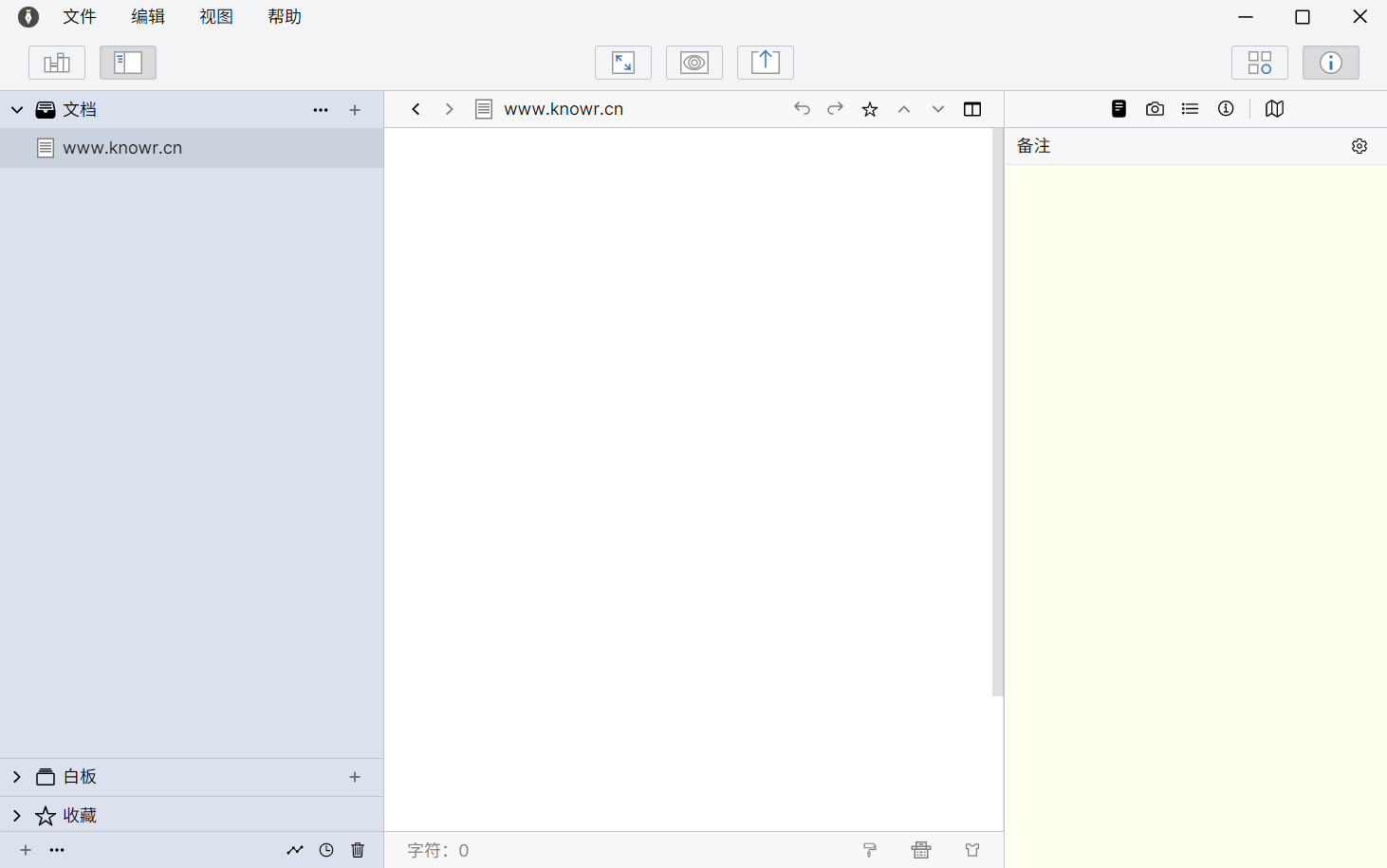This screenshot has height=868, width=1387.
Task: Click the plus button at the sidebar bottom
Action: 26,850
